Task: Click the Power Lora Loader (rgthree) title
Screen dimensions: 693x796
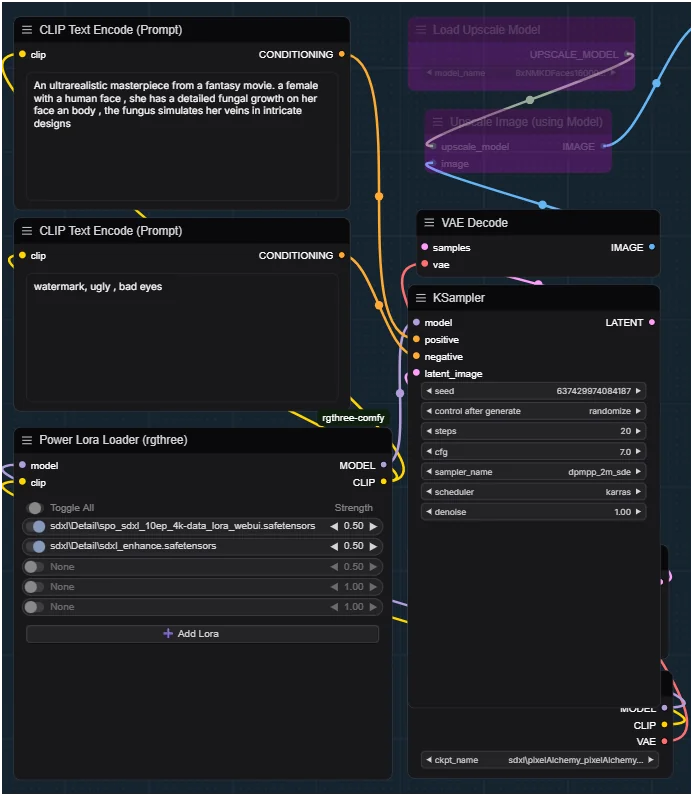Action: (x=113, y=440)
